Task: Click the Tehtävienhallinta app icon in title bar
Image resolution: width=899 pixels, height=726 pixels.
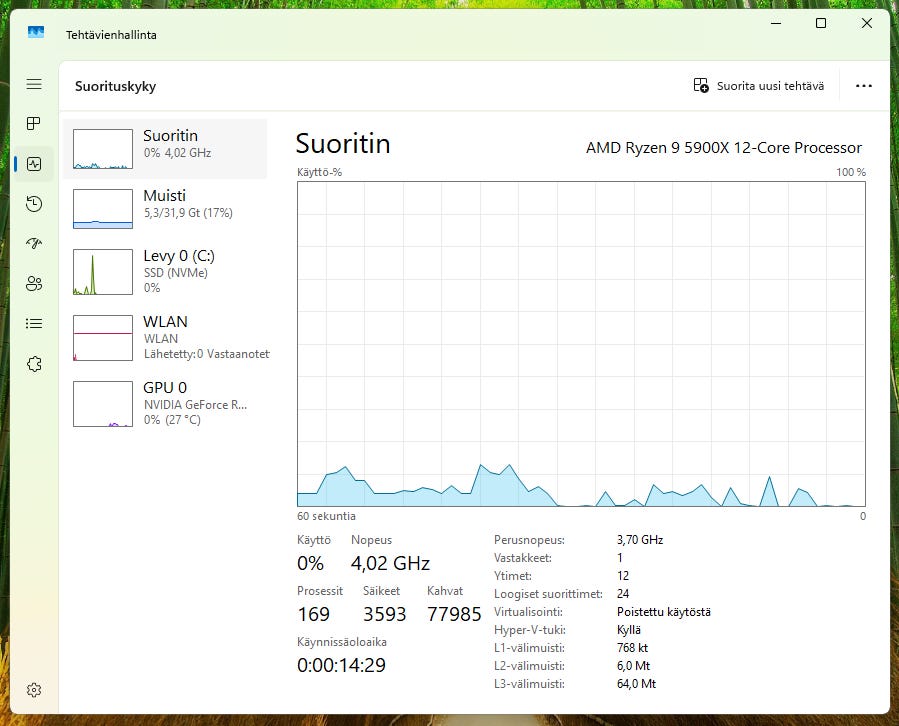Action: pyautogui.click(x=36, y=34)
